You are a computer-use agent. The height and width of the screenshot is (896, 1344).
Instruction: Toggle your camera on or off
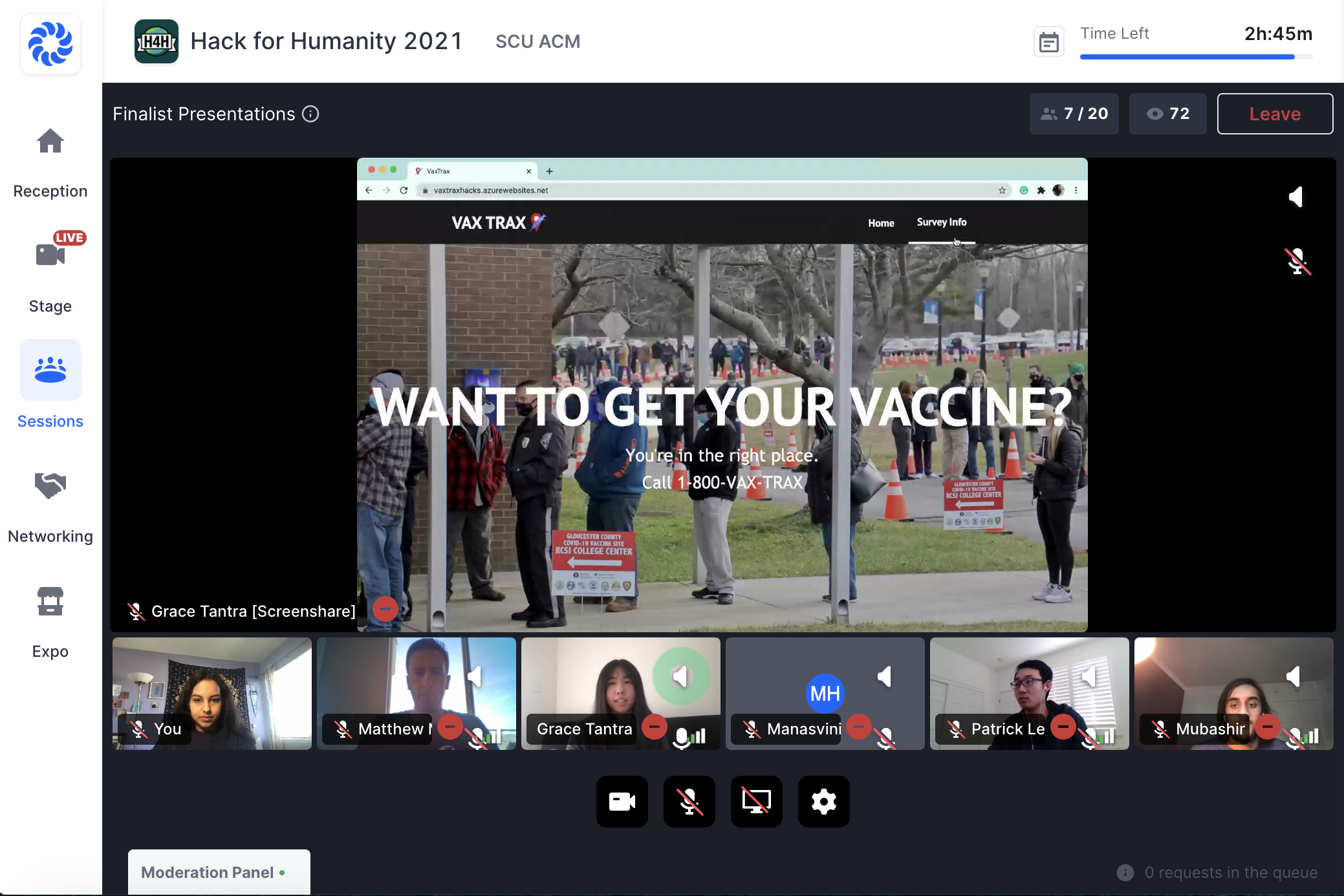pos(622,802)
